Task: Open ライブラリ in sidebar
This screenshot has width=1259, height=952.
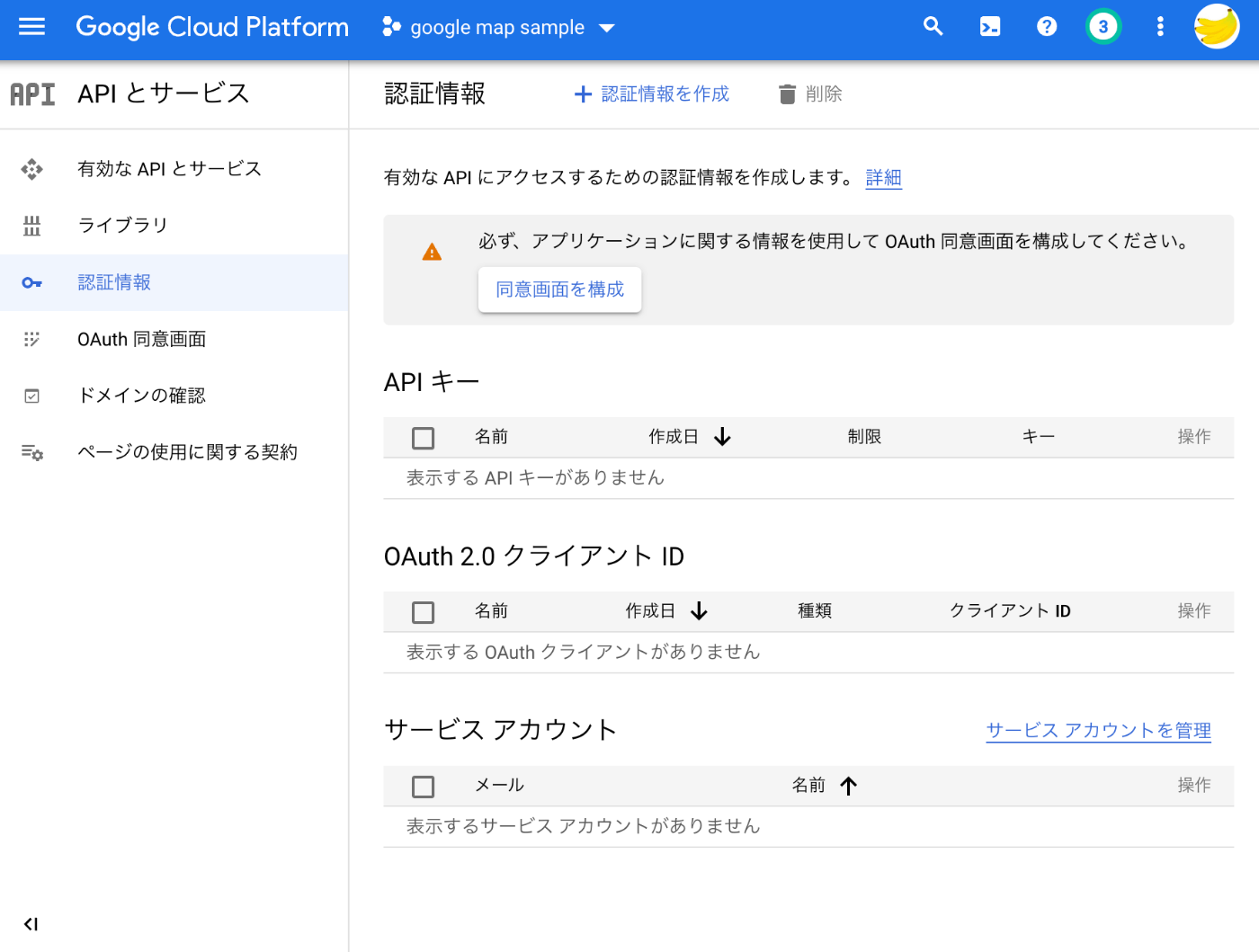Action: click(174, 226)
